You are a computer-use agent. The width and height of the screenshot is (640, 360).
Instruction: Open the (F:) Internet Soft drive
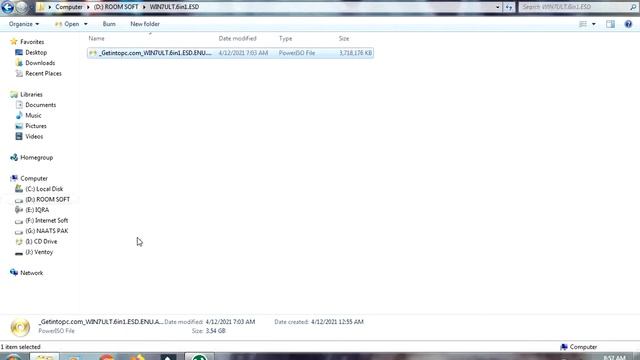[x=47, y=220]
